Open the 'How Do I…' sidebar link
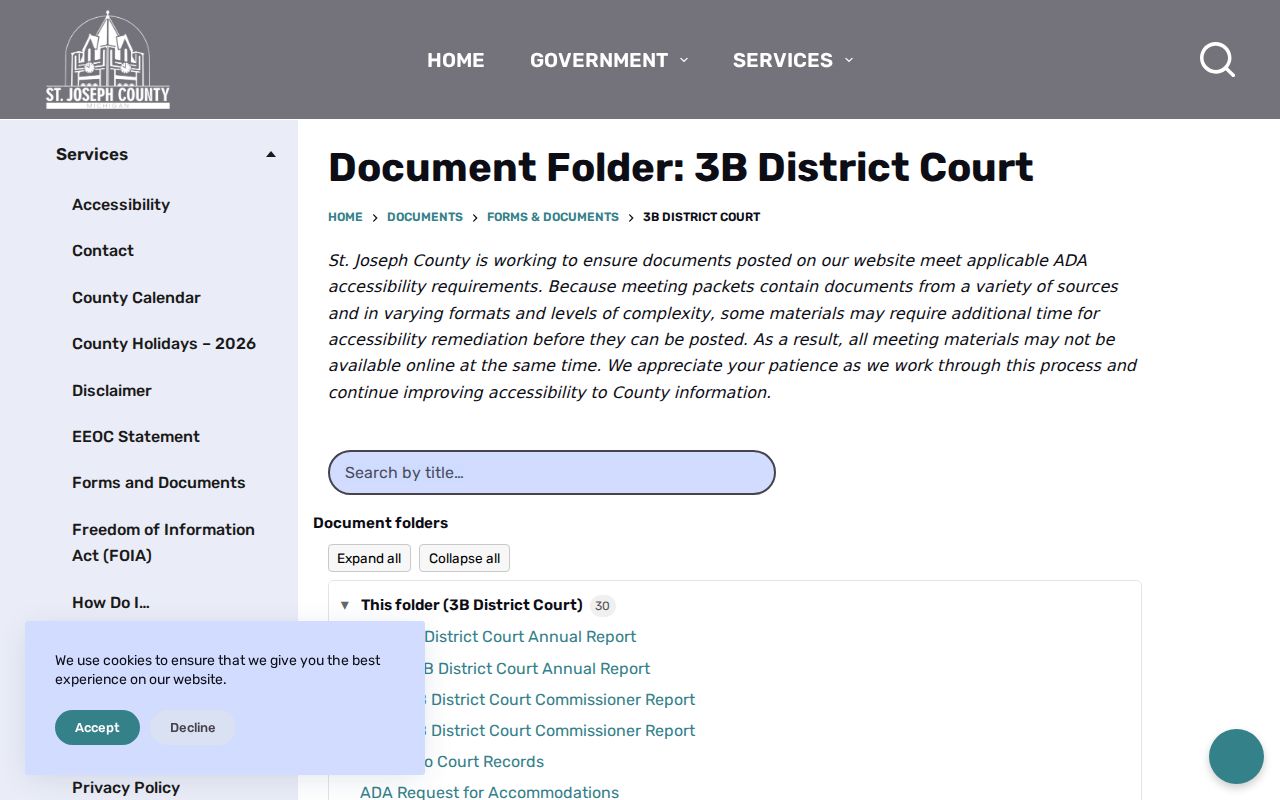This screenshot has width=1280, height=800. [x=111, y=603]
